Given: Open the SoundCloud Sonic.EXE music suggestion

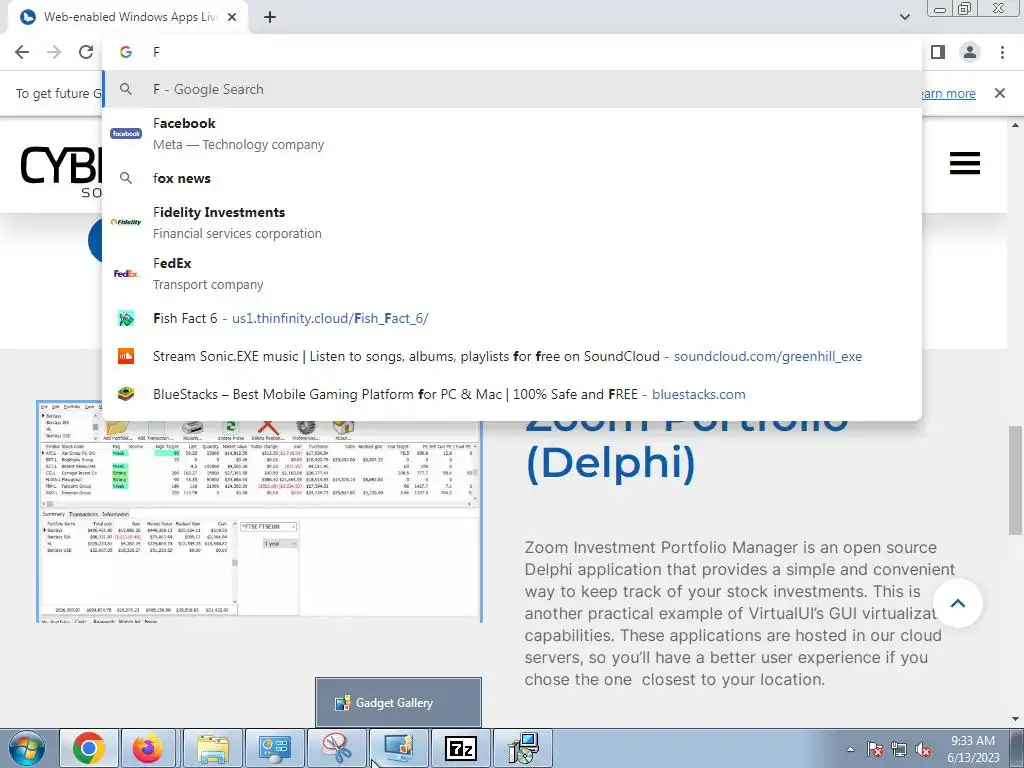Looking at the screenshot, I should tap(512, 357).
